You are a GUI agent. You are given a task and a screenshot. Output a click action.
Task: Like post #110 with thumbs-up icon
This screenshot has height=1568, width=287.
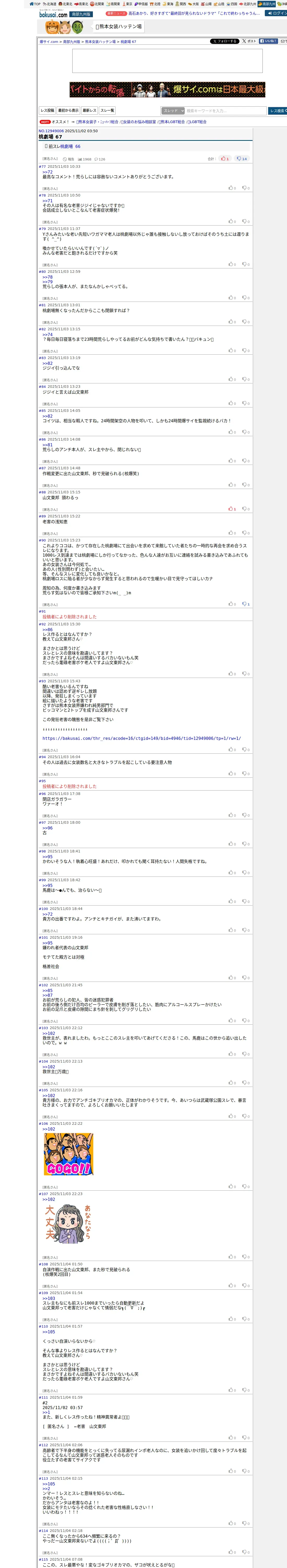(x=232, y=1390)
